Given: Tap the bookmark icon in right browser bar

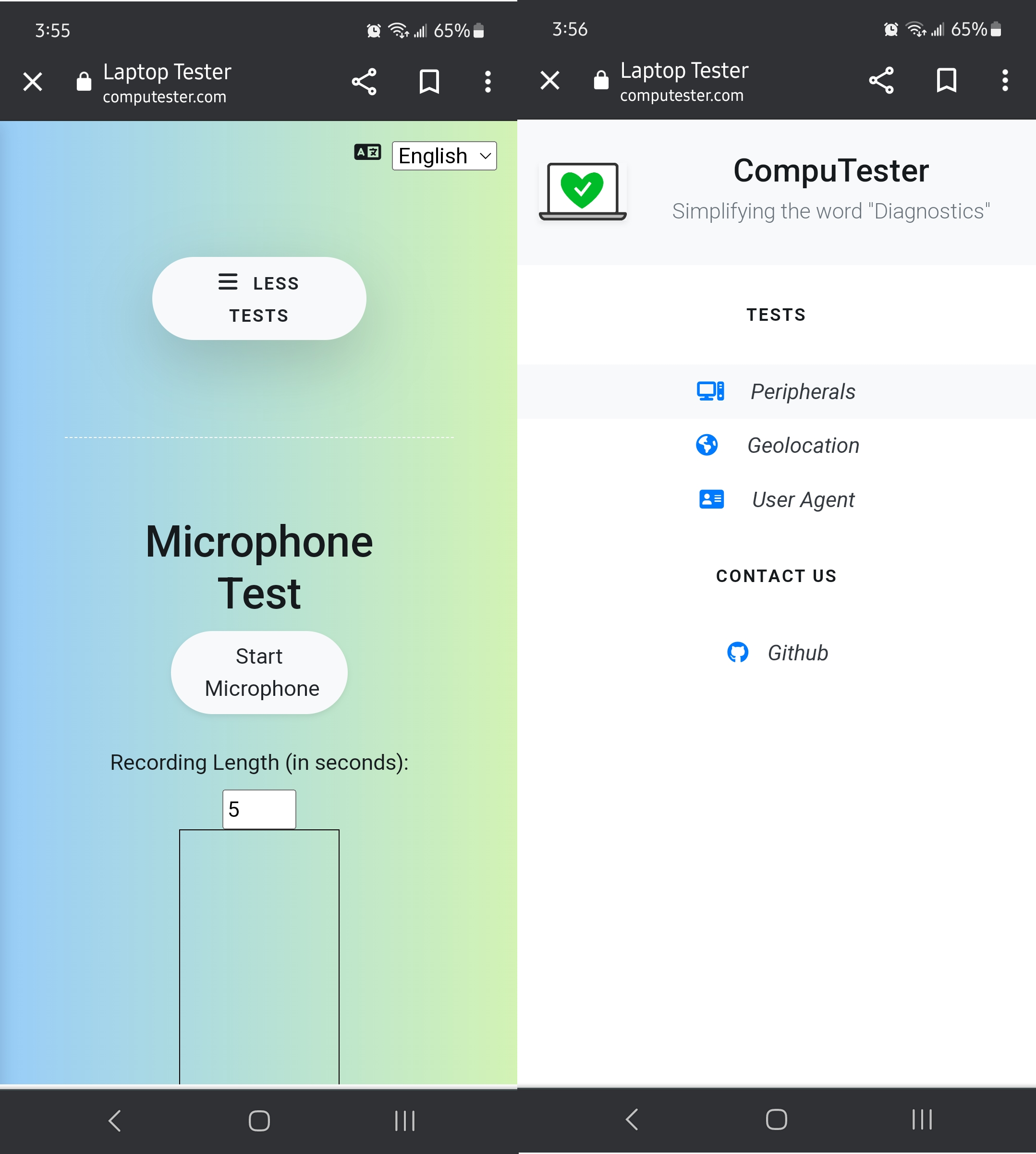Looking at the screenshot, I should pos(946,80).
